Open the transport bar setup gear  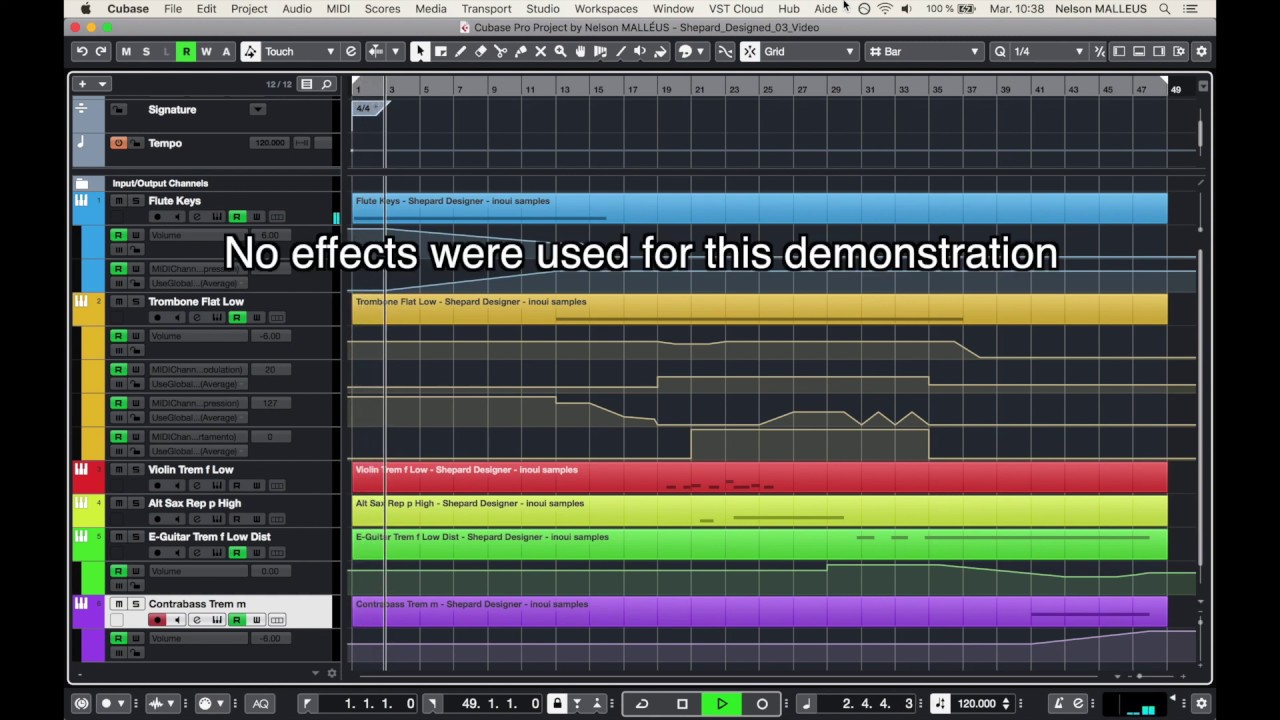click(x=1202, y=704)
